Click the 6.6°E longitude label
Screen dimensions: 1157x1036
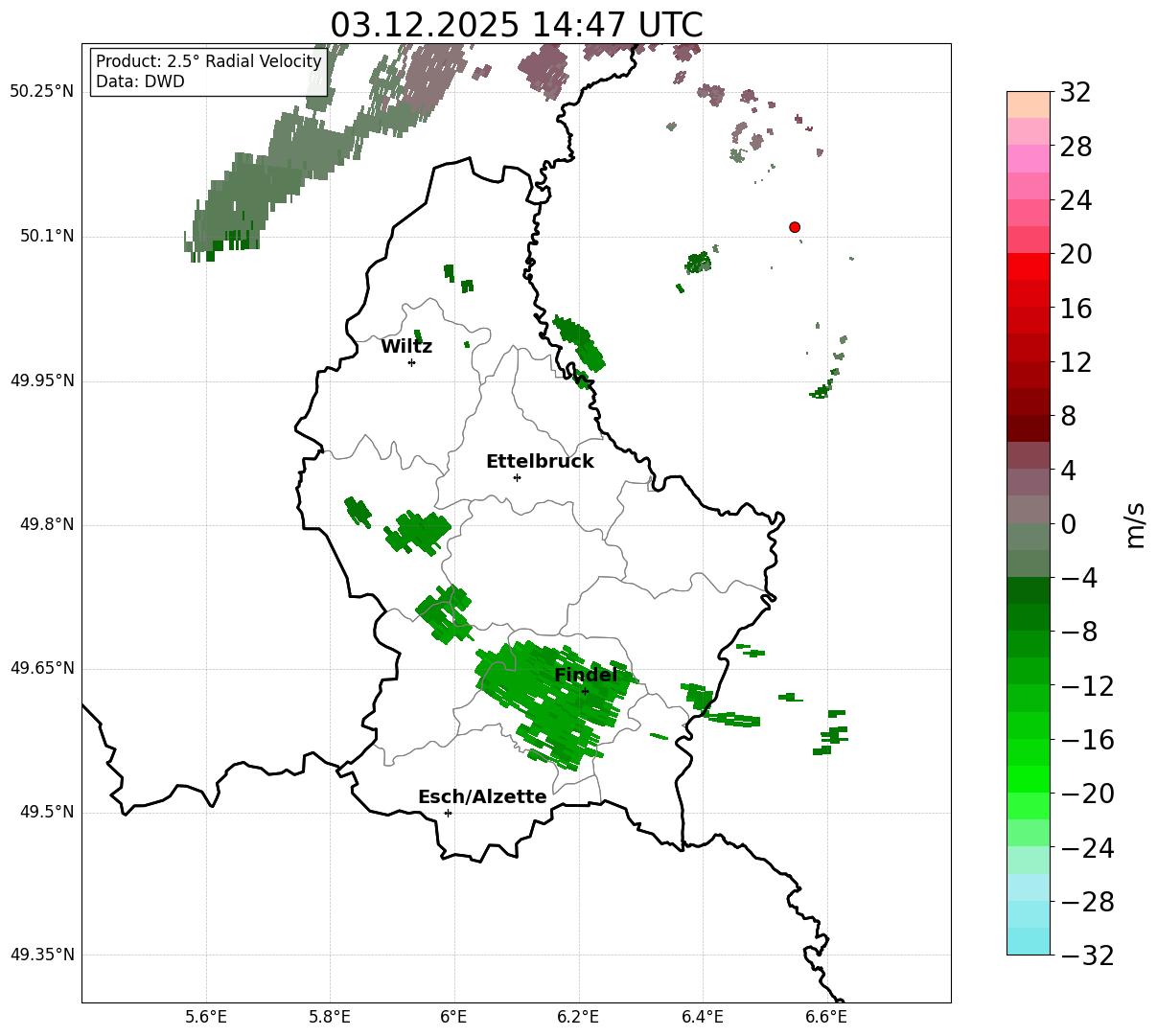[x=826, y=1017]
